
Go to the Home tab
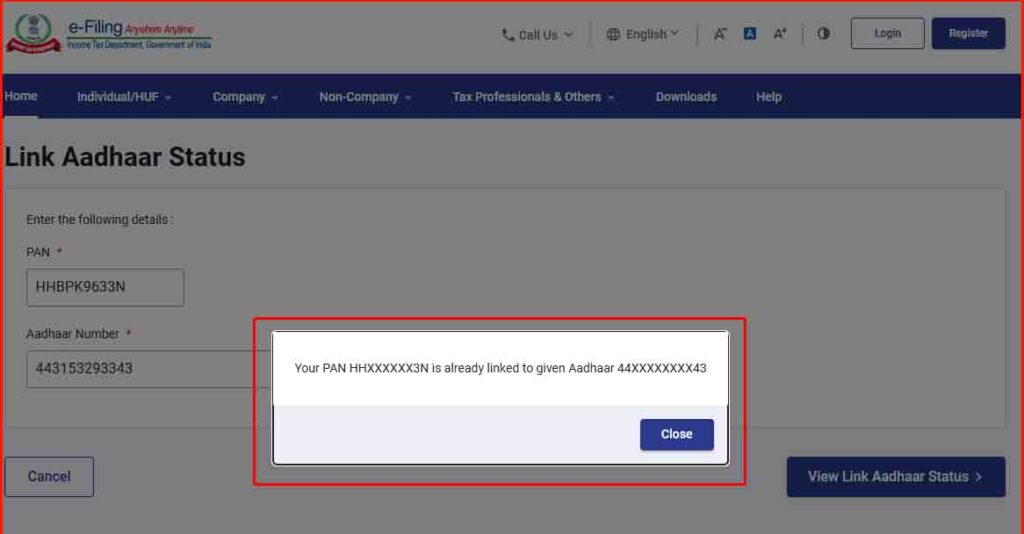[x=21, y=96]
